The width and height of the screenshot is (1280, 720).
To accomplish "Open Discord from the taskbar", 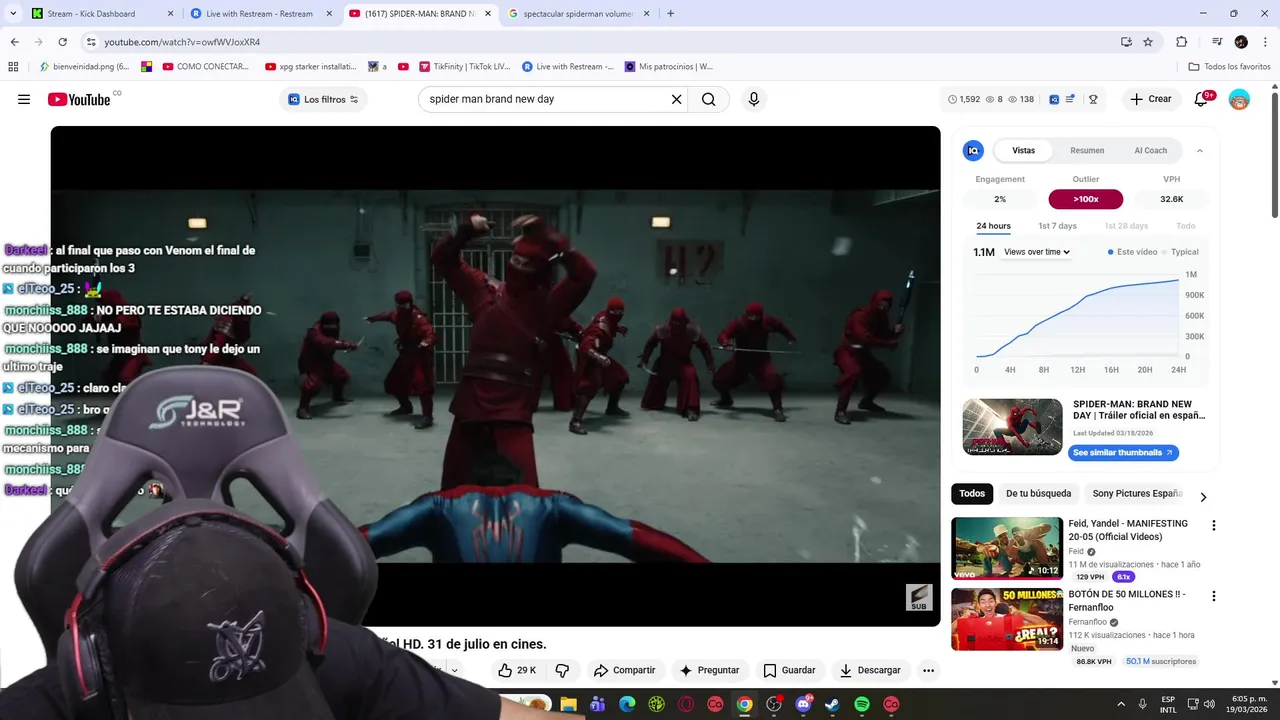I will [x=803, y=704].
